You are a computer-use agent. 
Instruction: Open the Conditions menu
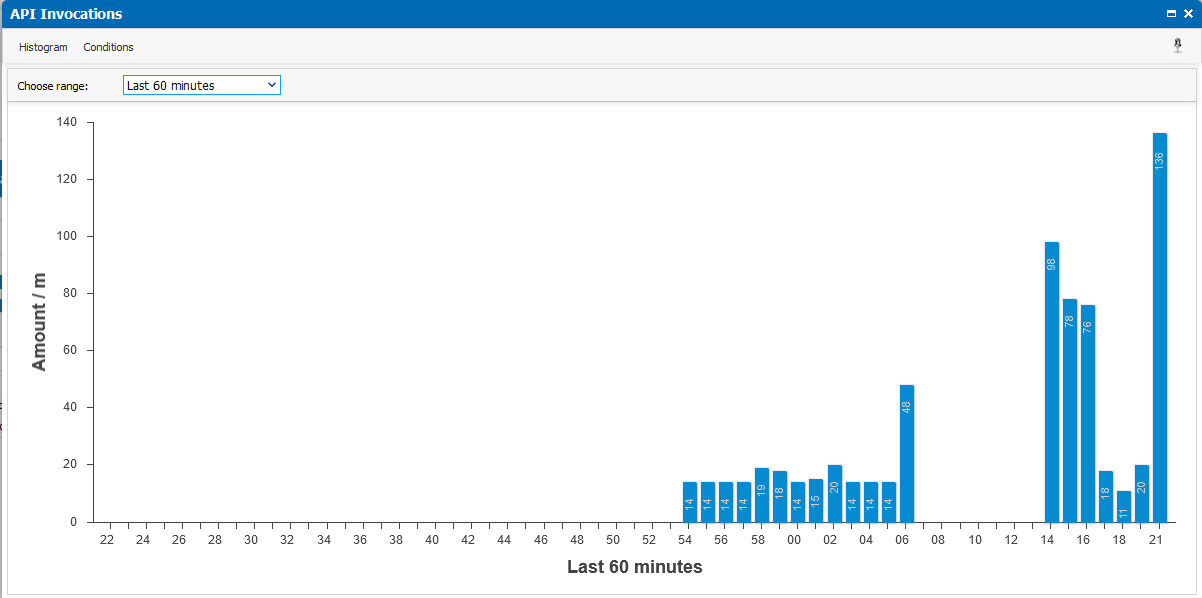point(108,47)
